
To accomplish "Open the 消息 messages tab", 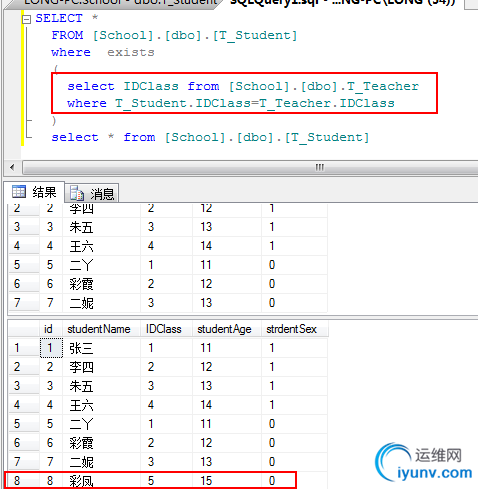I will click(92, 193).
